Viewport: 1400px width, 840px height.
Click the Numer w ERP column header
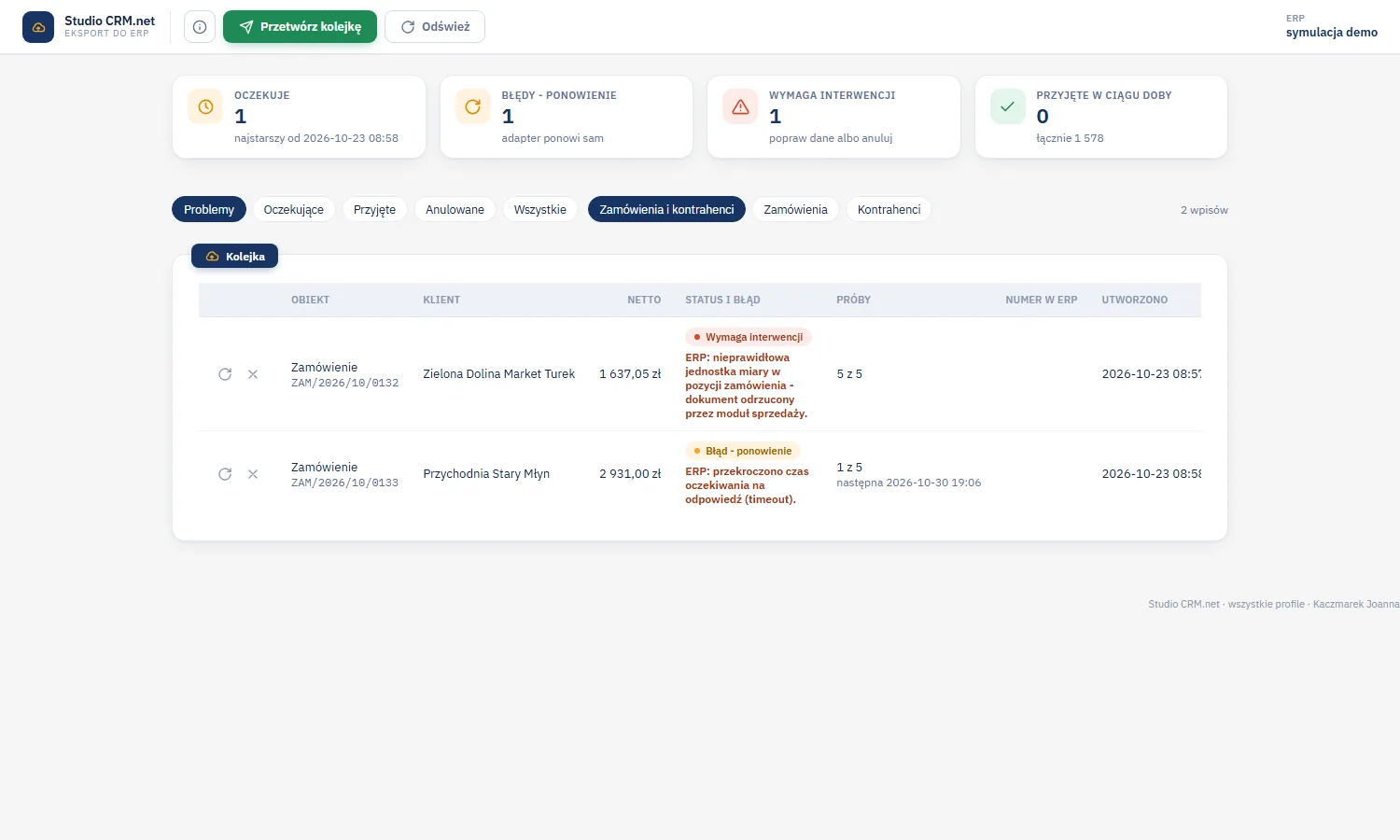(1041, 301)
